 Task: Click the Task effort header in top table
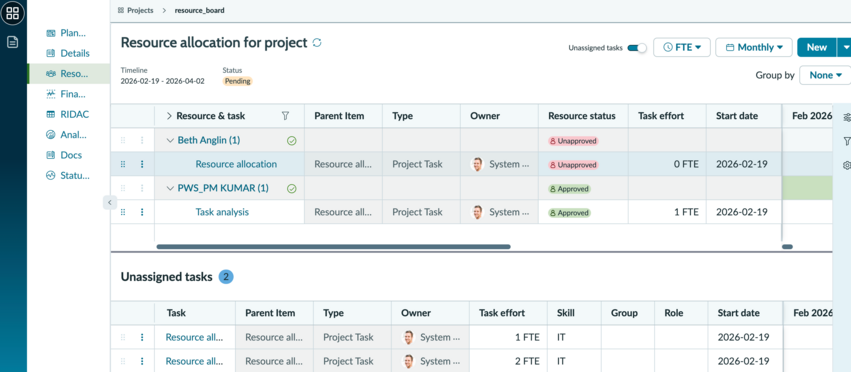(x=661, y=116)
